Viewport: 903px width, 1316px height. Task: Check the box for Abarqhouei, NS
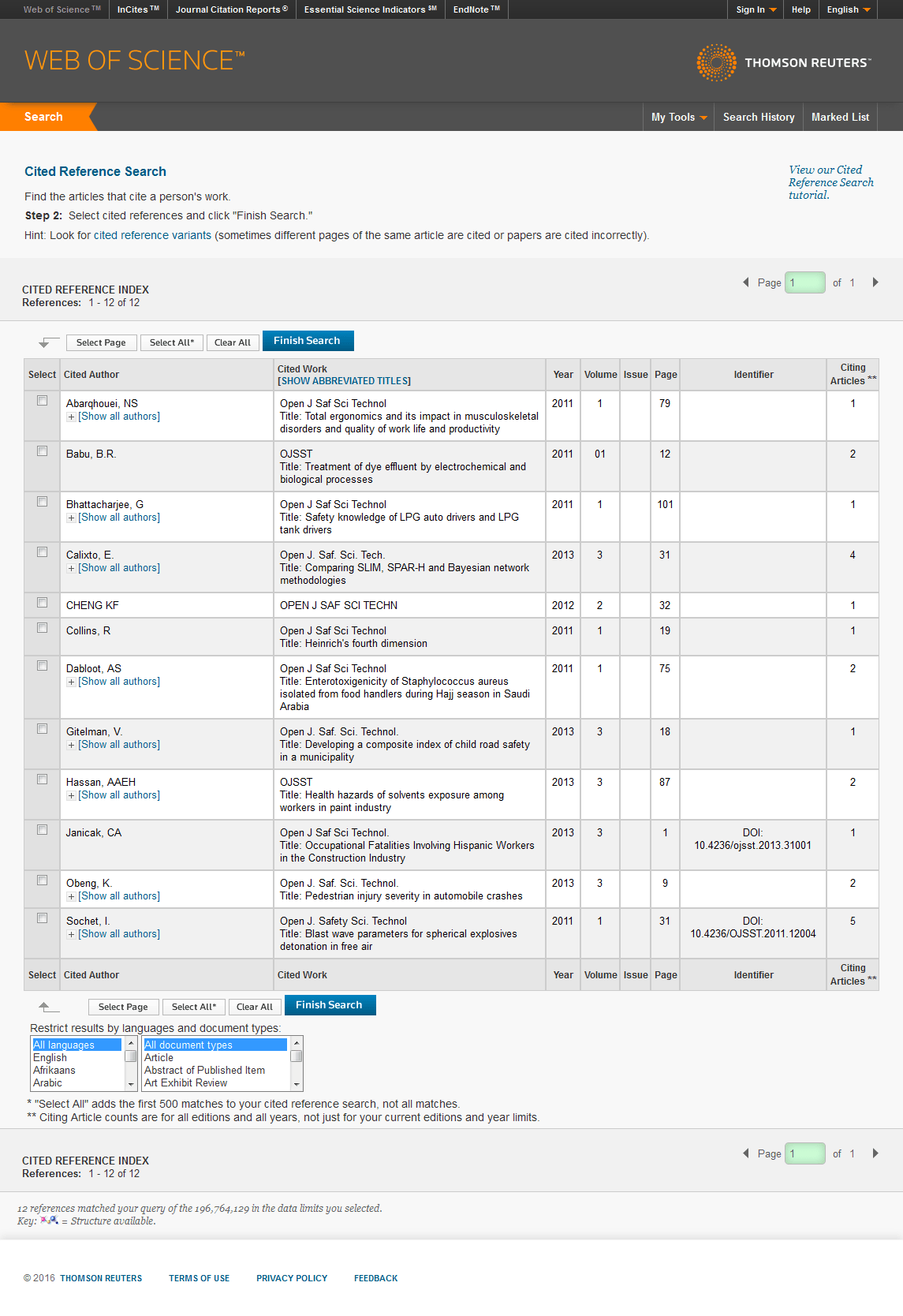[x=43, y=401]
